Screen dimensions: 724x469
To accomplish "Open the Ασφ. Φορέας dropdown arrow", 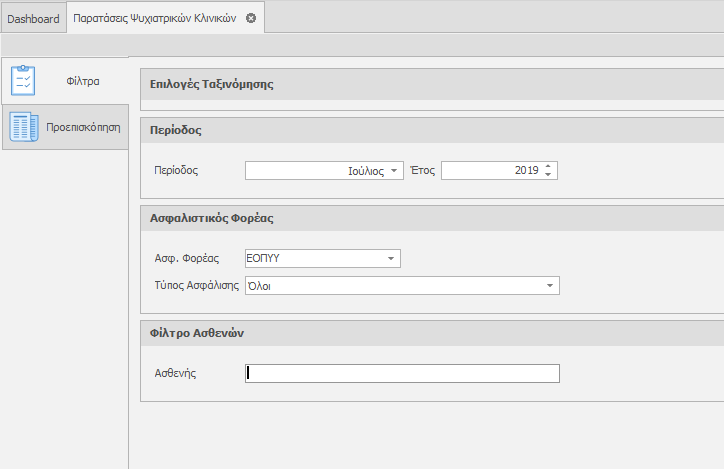I will (x=391, y=259).
